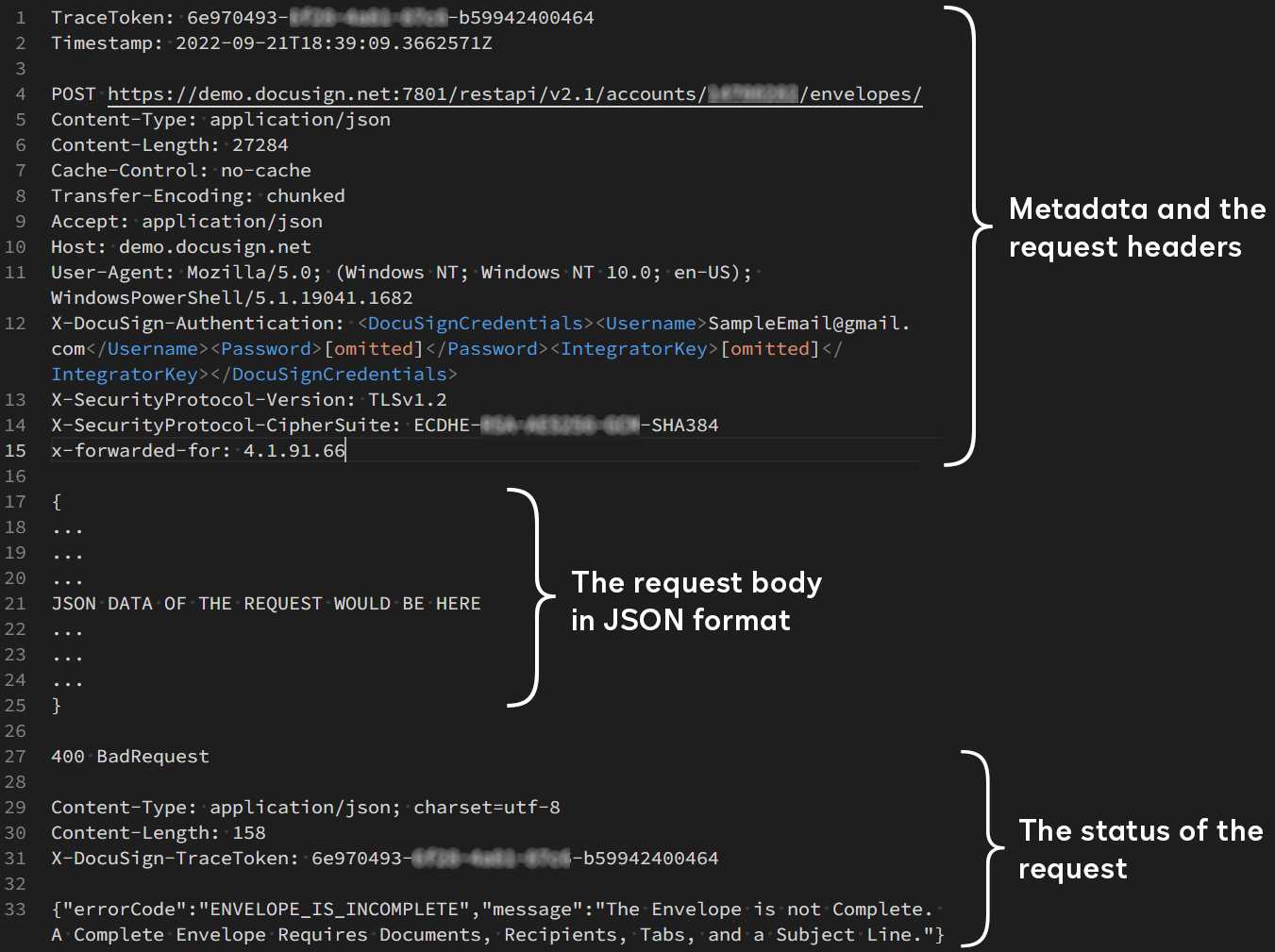The width and height of the screenshot is (1275, 952).
Task: Click the Metadata and request headers annotation
Action: (1136, 227)
